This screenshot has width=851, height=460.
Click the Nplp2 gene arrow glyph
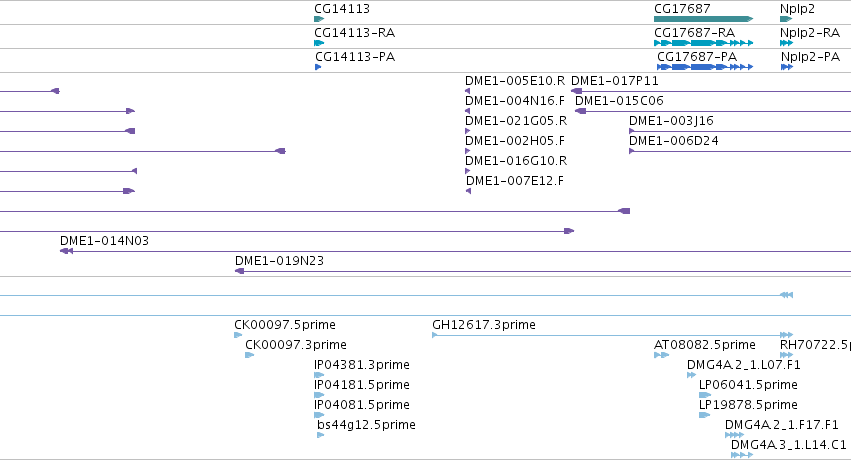pyautogui.click(x=786, y=19)
